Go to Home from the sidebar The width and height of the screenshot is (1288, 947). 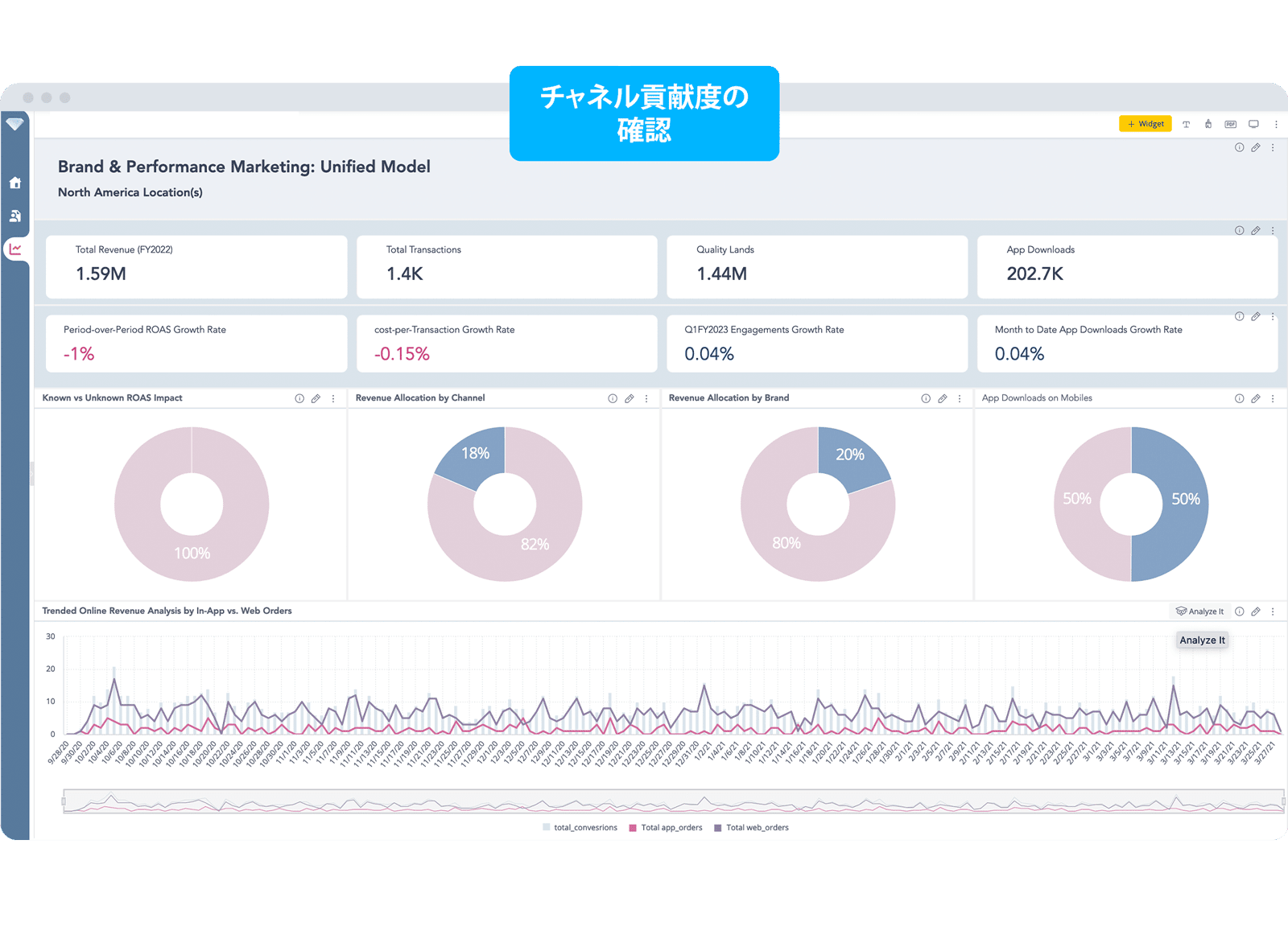point(15,183)
